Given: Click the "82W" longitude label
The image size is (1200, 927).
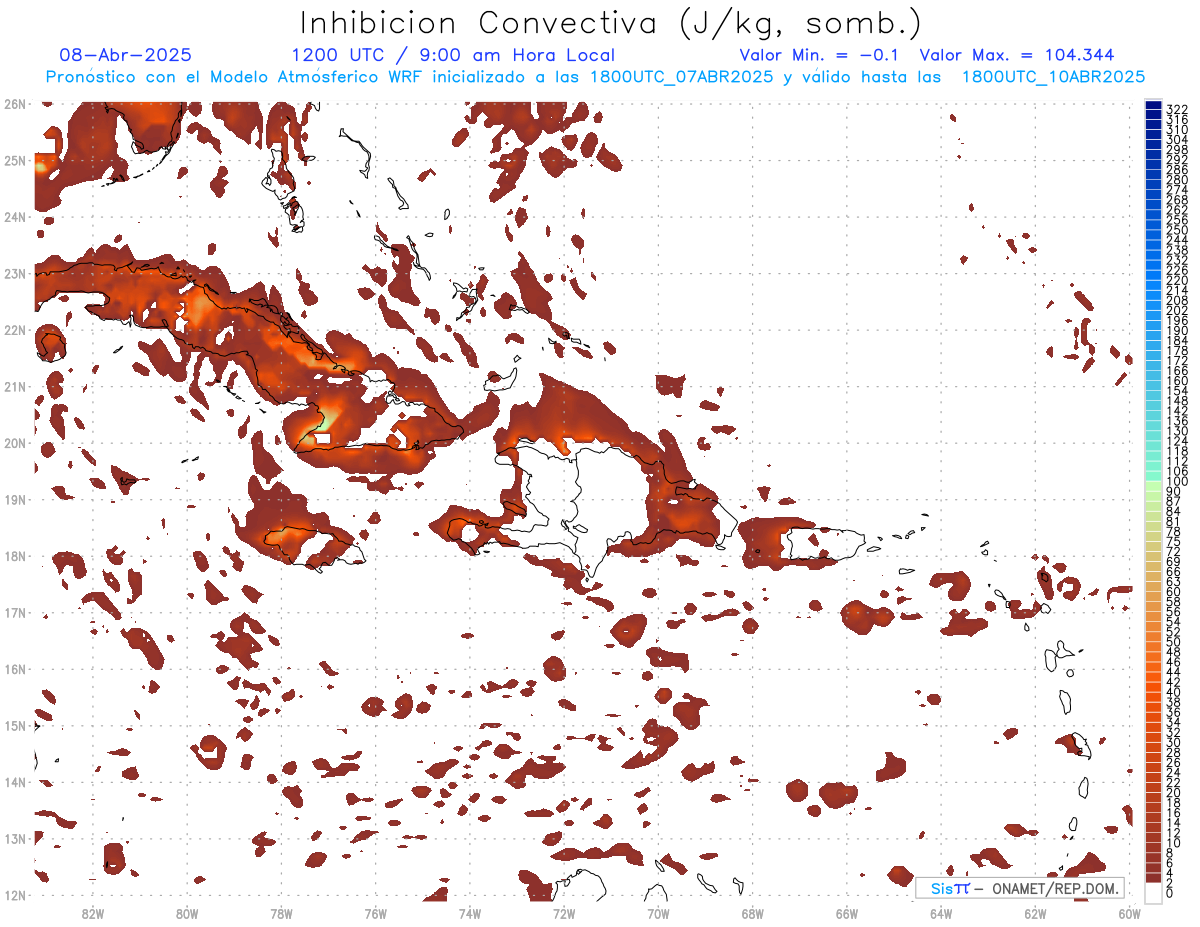Looking at the screenshot, I should pyautogui.click(x=93, y=913).
